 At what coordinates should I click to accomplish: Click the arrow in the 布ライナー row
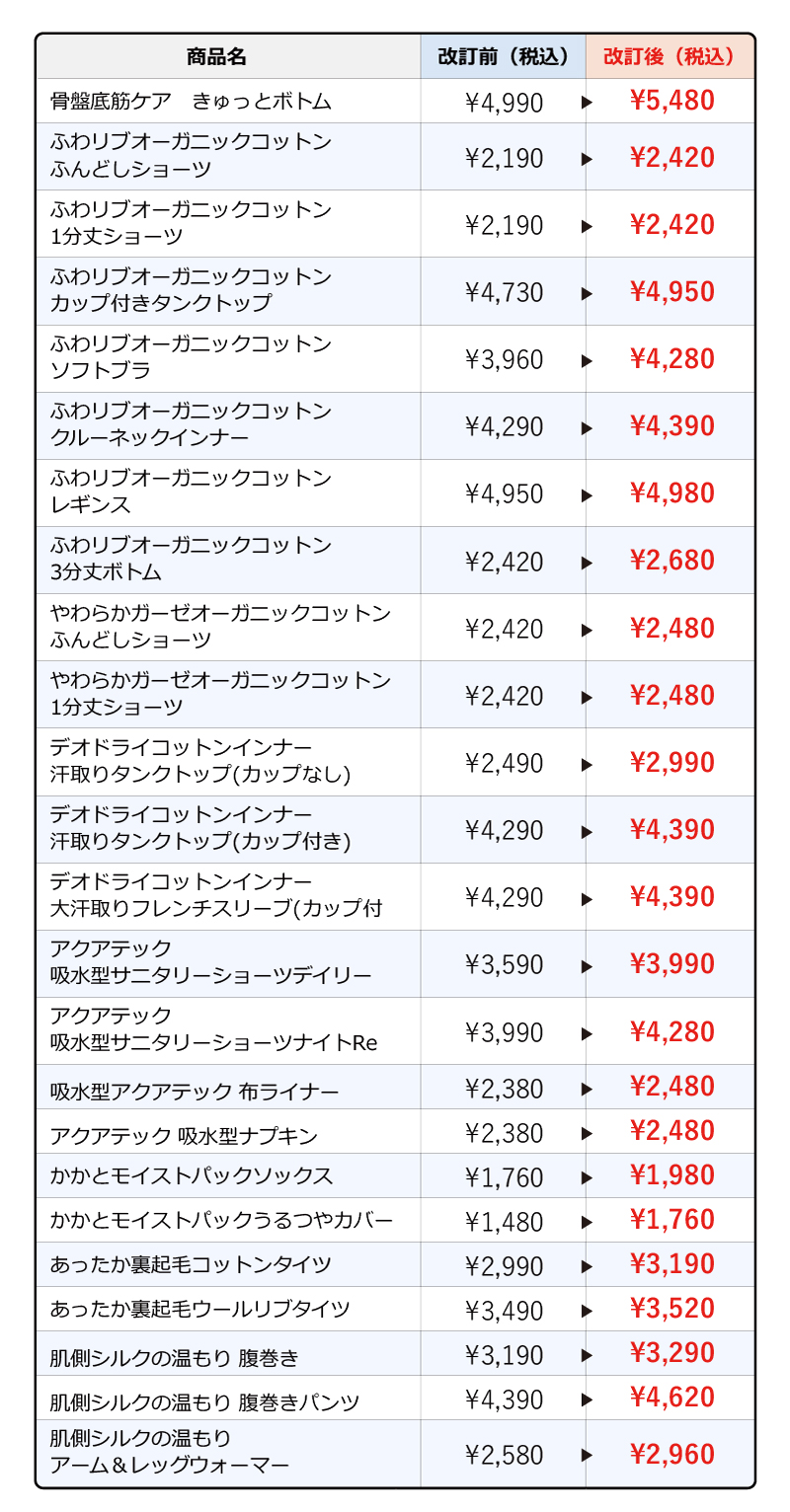coord(587,1090)
